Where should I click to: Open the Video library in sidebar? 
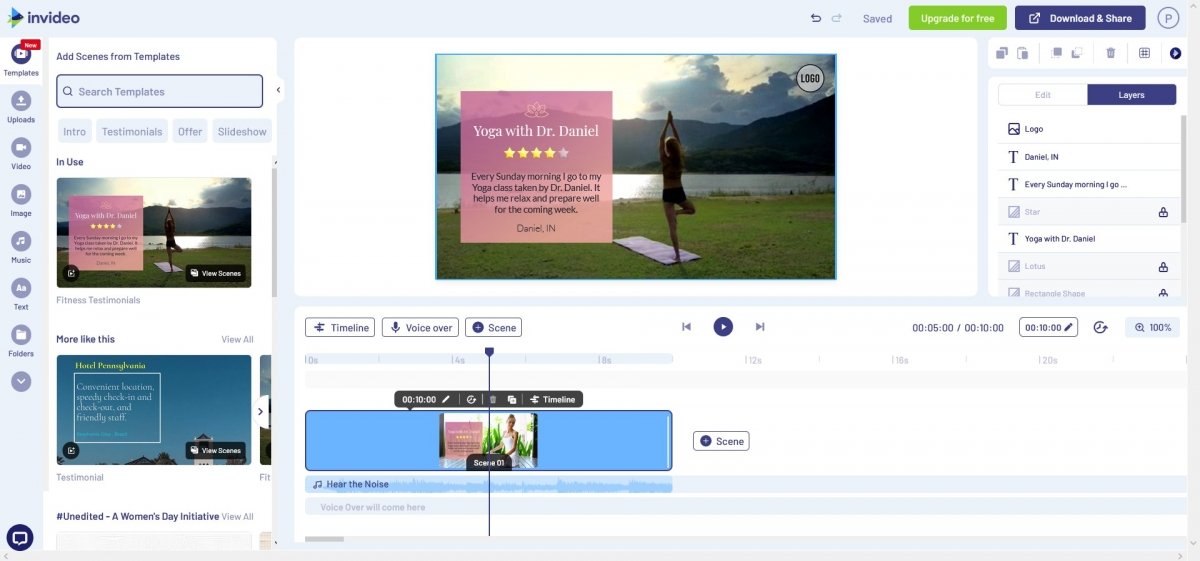pos(21,152)
